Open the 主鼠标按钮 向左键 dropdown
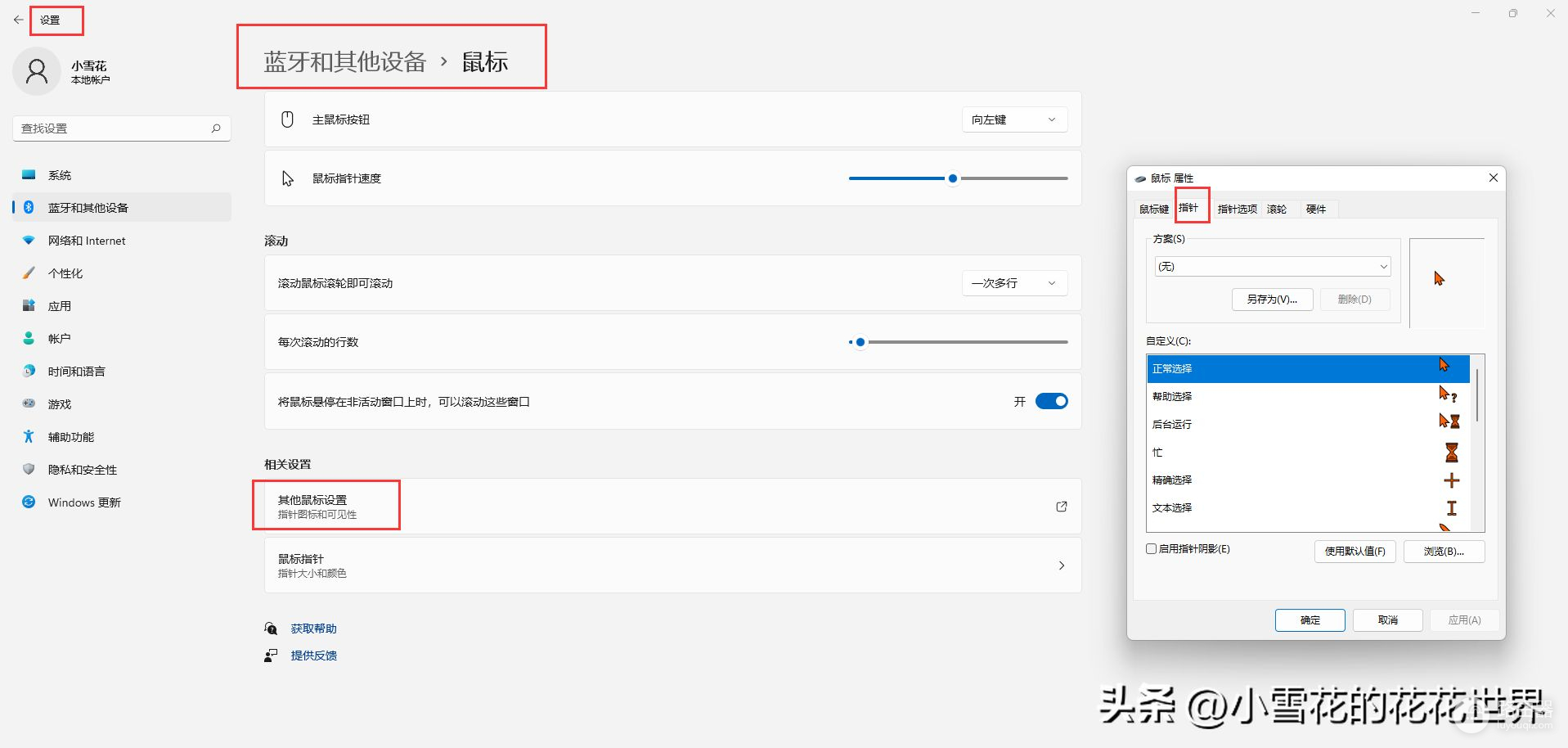The width and height of the screenshot is (1568, 748). pos(1015,119)
